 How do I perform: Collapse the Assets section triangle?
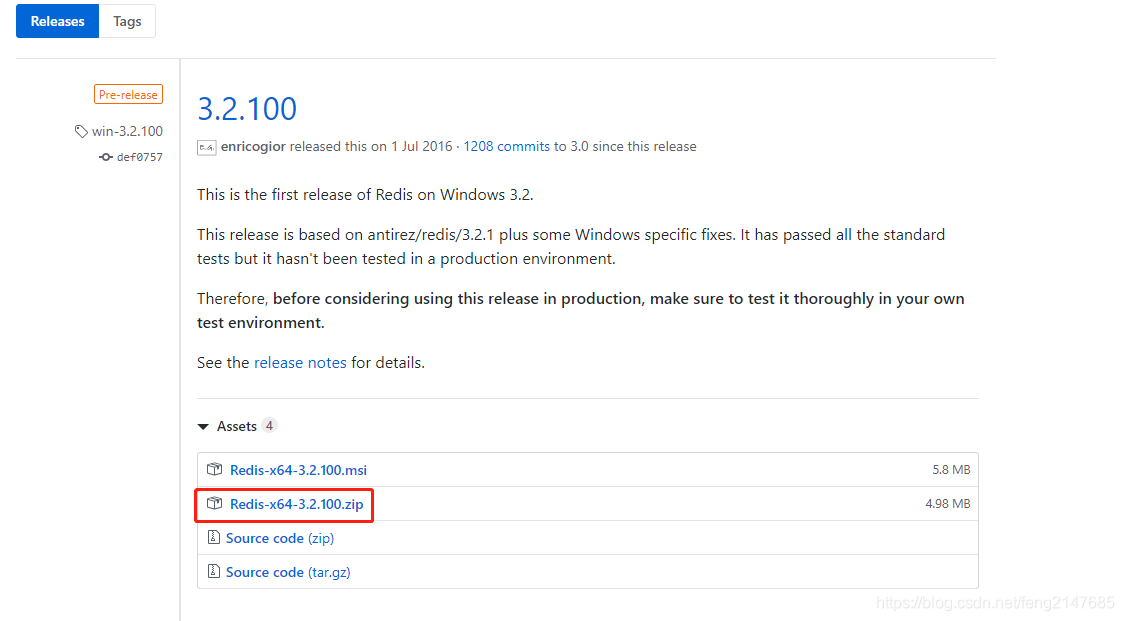coord(203,427)
